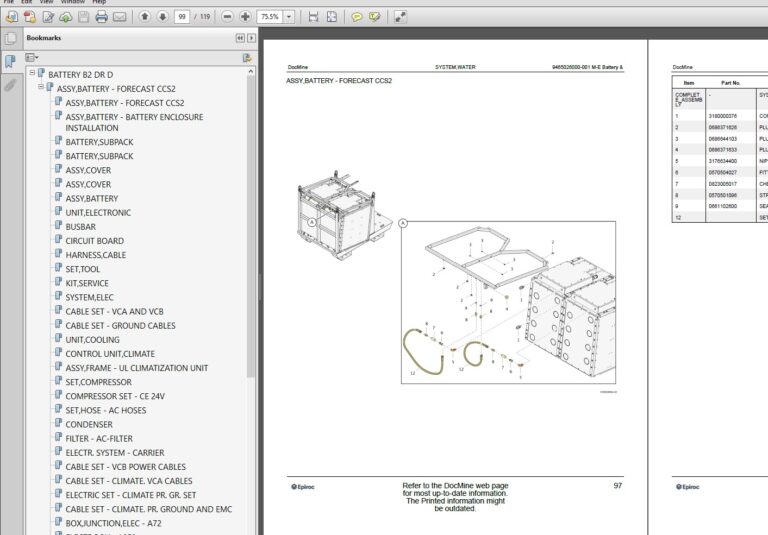Image resolution: width=768 pixels, height=535 pixels.
Task: Open the SET,COMPRESSOR bookmark
Action: coord(98,382)
